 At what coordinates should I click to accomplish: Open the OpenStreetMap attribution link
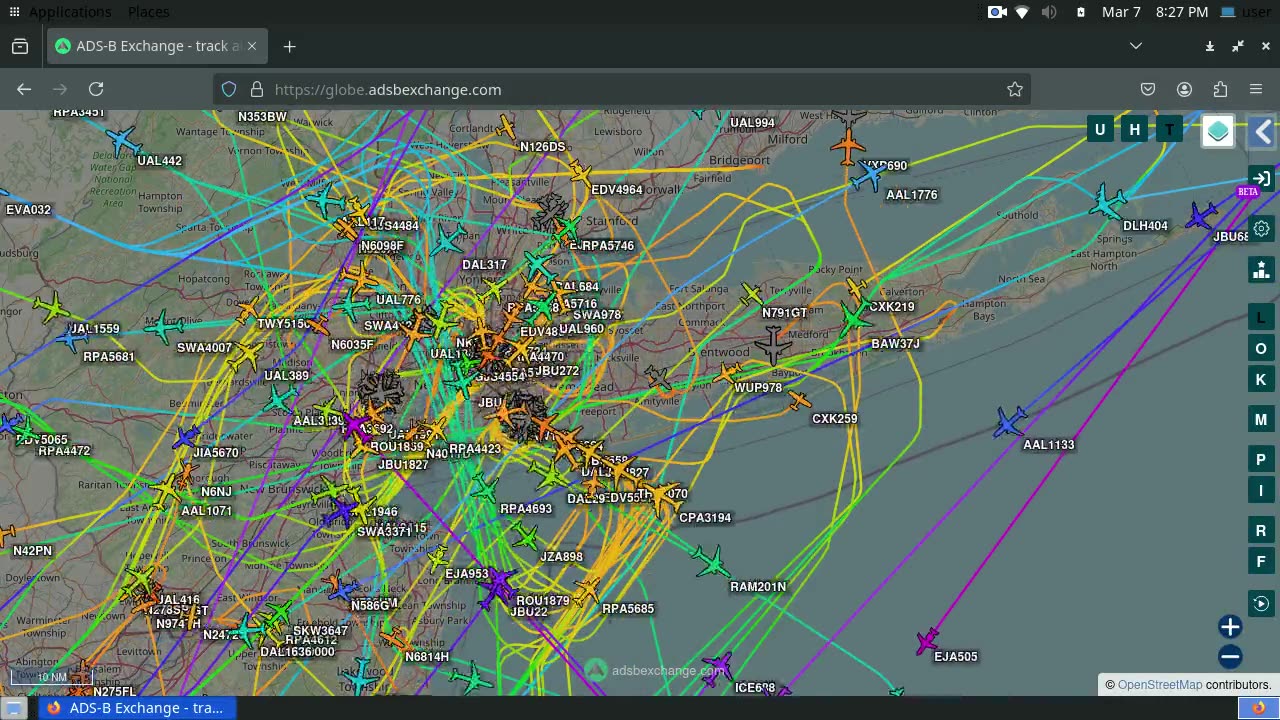tap(1160, 685)
